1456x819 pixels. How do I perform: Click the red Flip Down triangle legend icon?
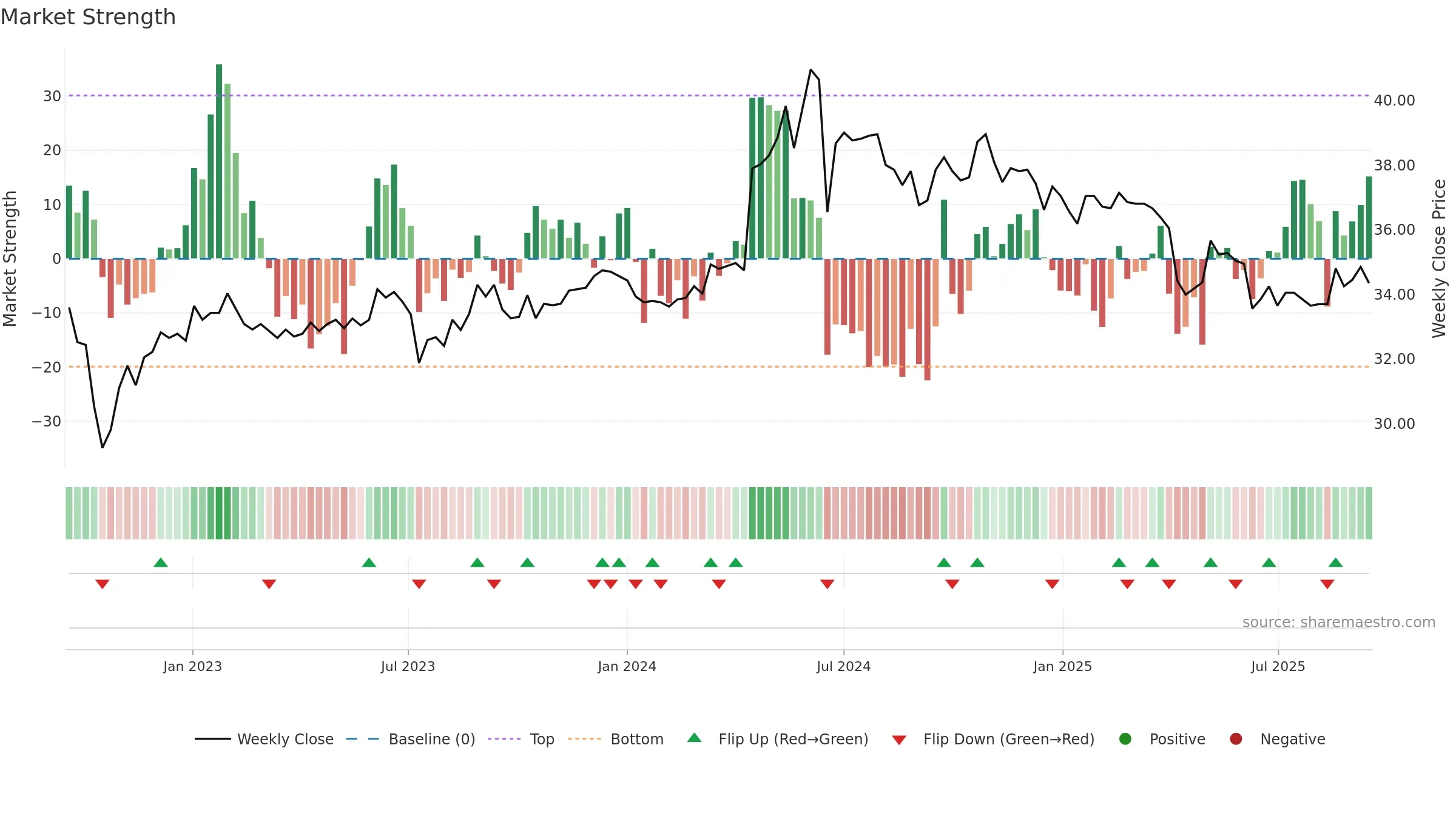coord(900,740)
